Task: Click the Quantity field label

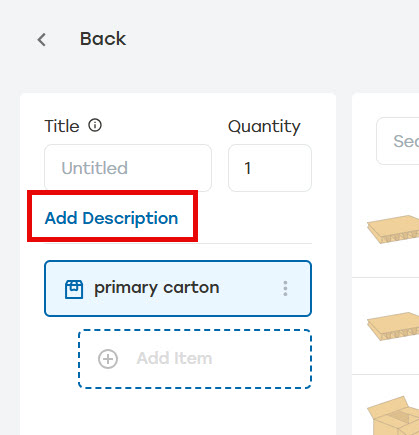Action: pyautogui.click(x=264, y=127)
